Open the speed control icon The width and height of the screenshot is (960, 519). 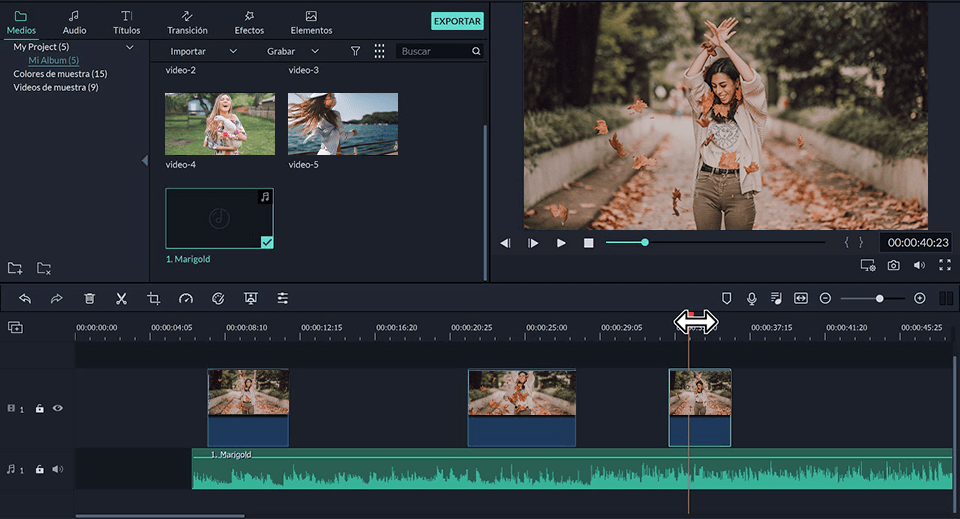[186, 299]
